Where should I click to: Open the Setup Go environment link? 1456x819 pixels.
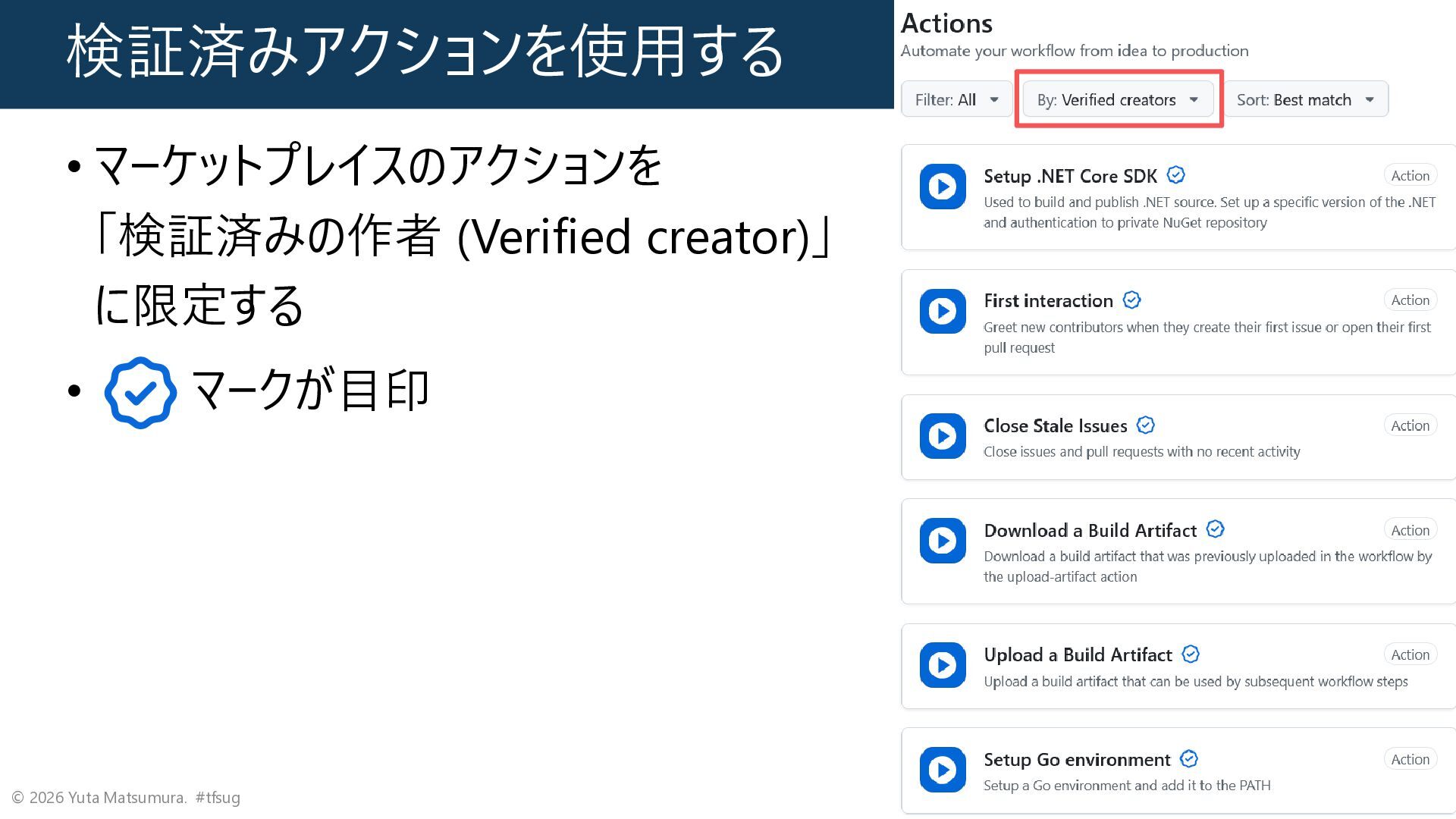[1077, 760]
